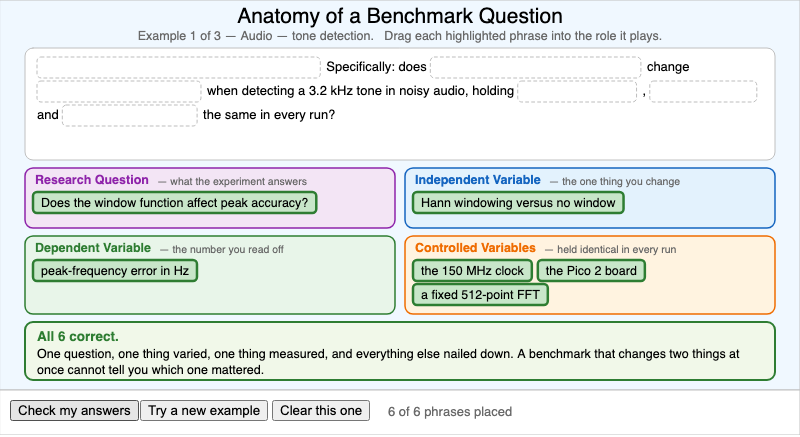This screenshot has height=437, width=800.
Task: Click the Dependent Variable category heading
Action: coord(93,248)
